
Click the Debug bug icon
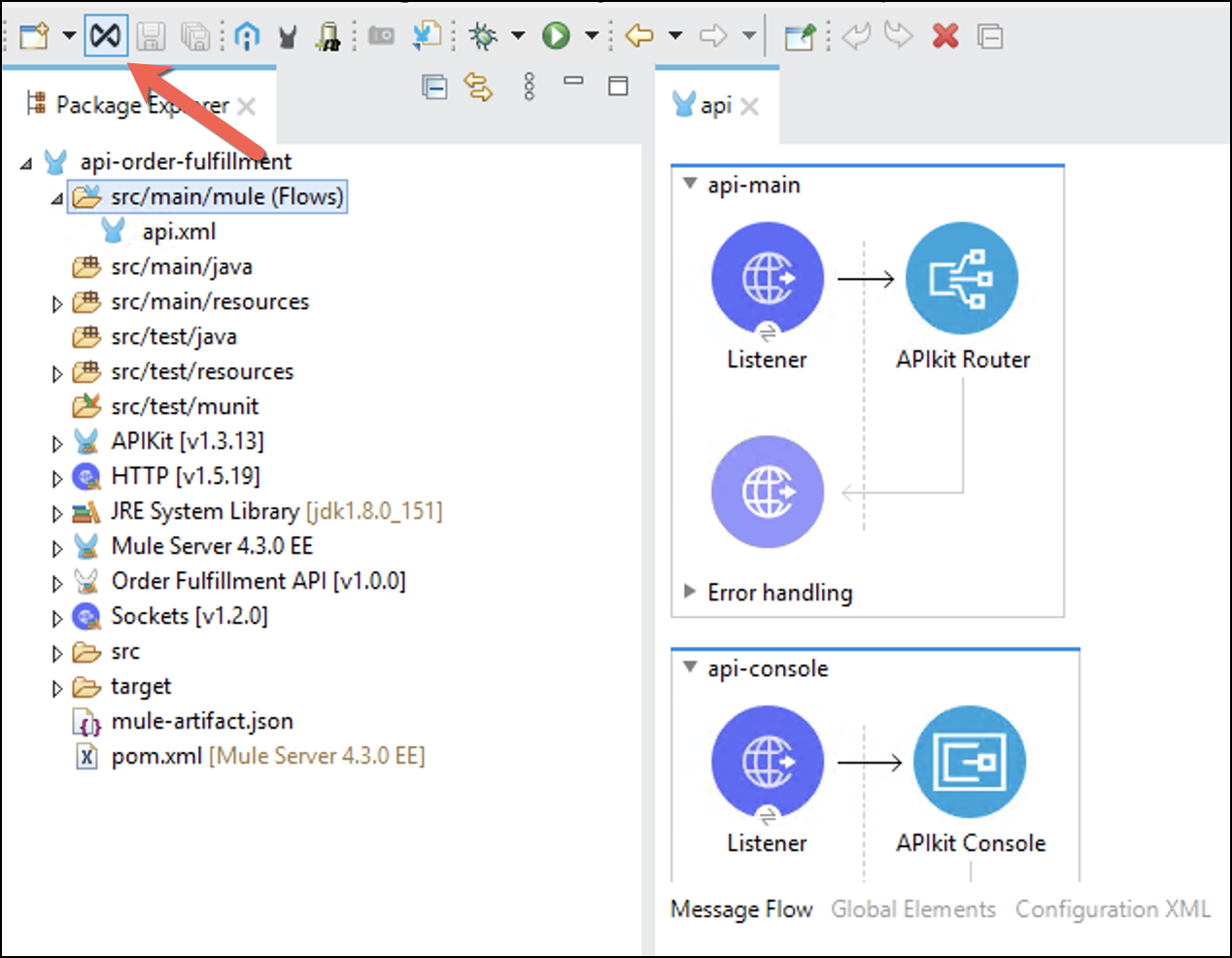click(x=482, y=37)
